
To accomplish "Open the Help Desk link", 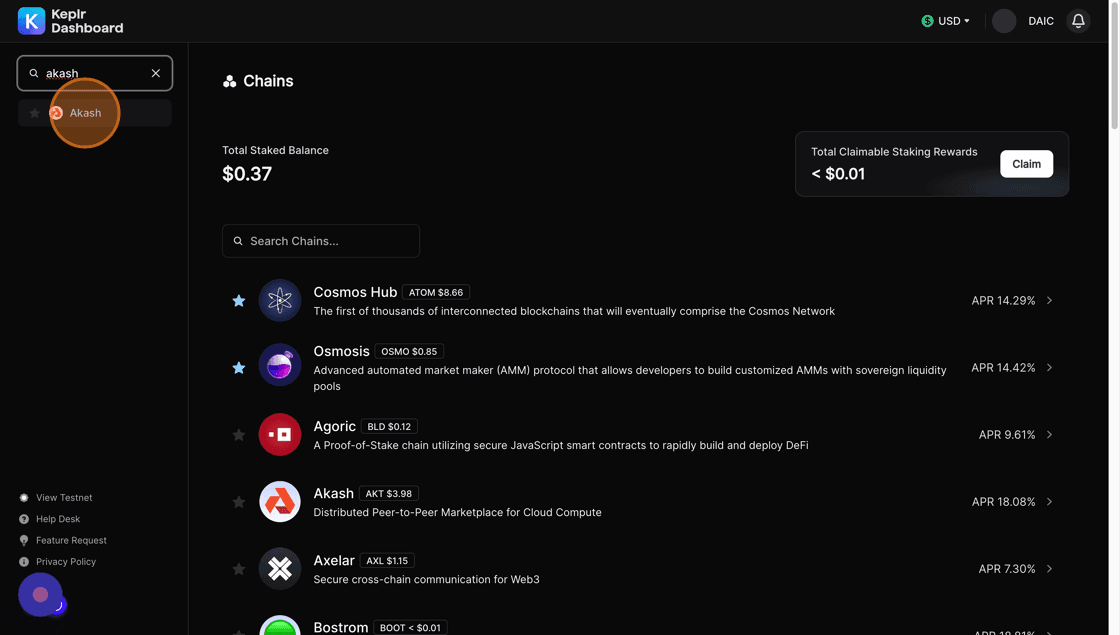I will point(58,519).
